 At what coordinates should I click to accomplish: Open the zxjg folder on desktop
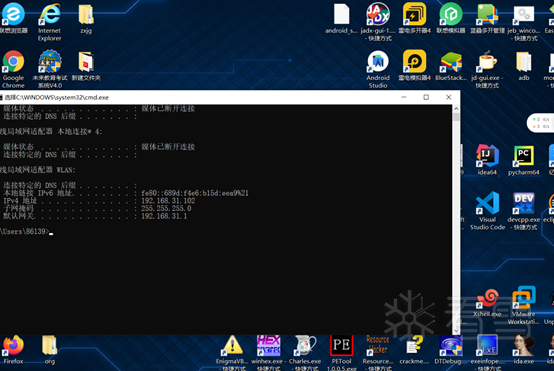[86, 18]
